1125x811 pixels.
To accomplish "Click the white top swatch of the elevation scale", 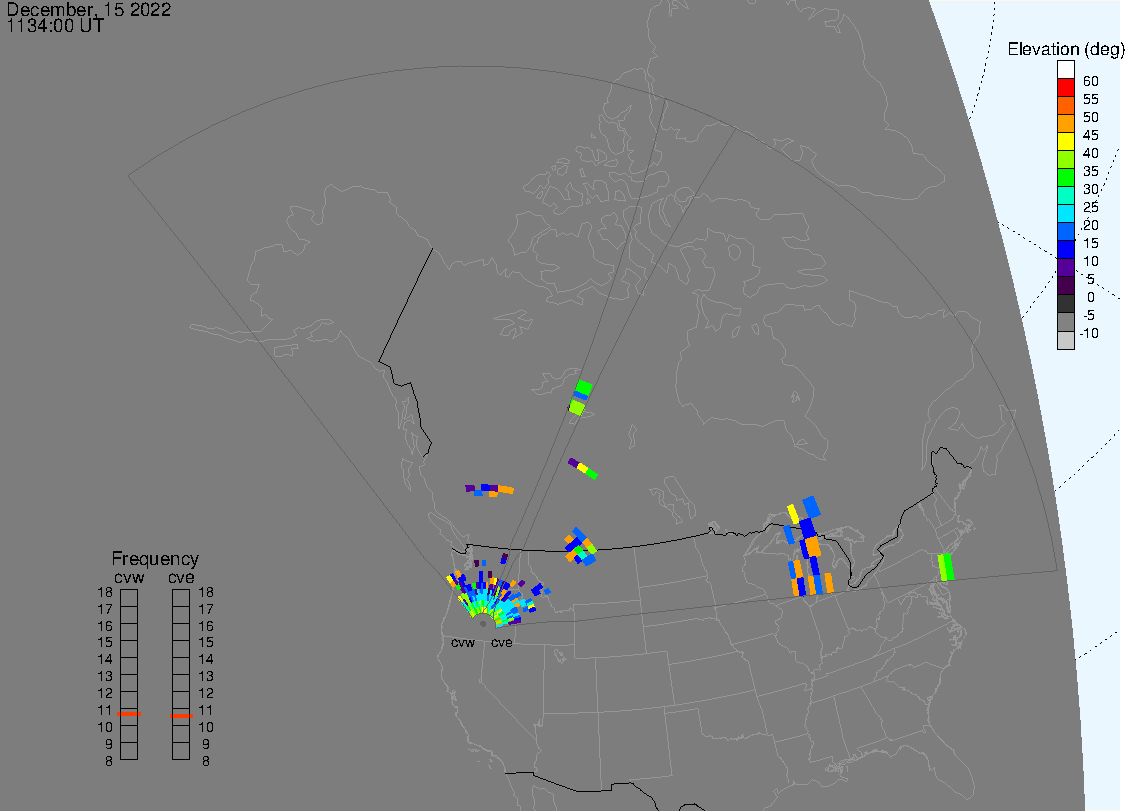I will [1065, 70].
